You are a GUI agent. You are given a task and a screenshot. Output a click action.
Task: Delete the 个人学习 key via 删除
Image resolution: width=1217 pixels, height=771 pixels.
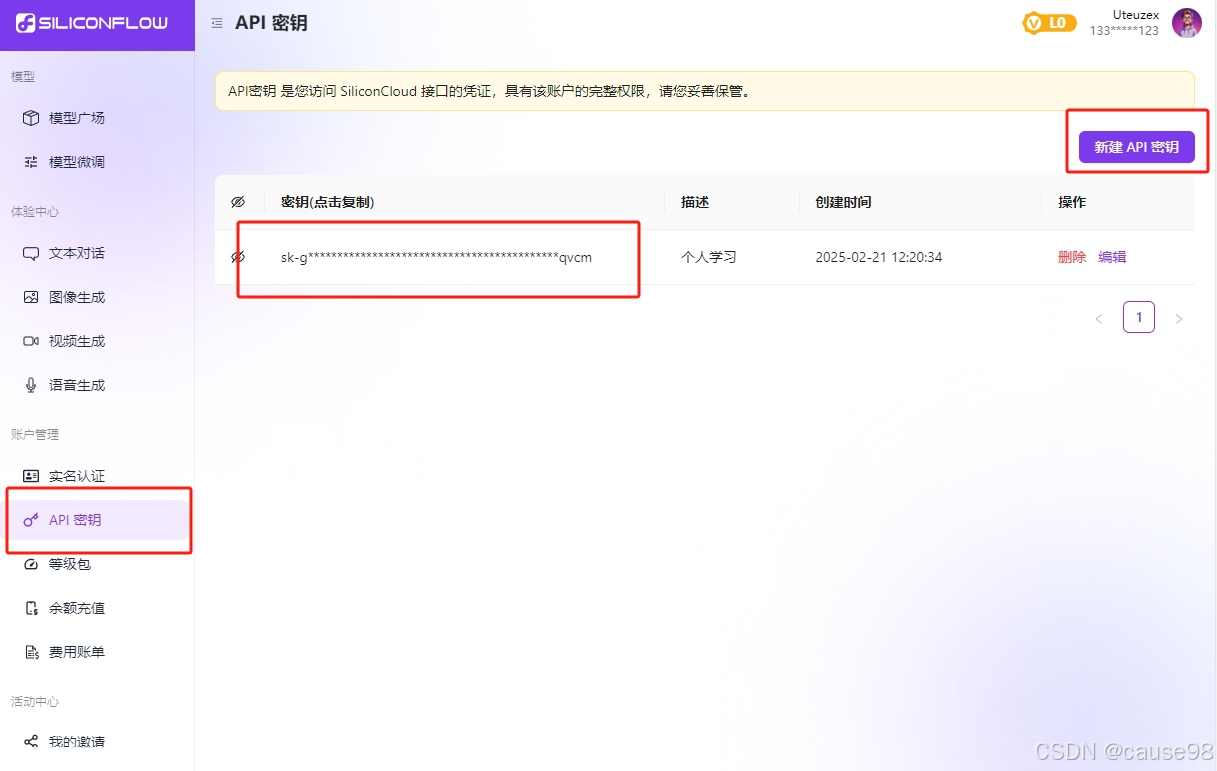pyautogui.click(x=1072, y=257)
